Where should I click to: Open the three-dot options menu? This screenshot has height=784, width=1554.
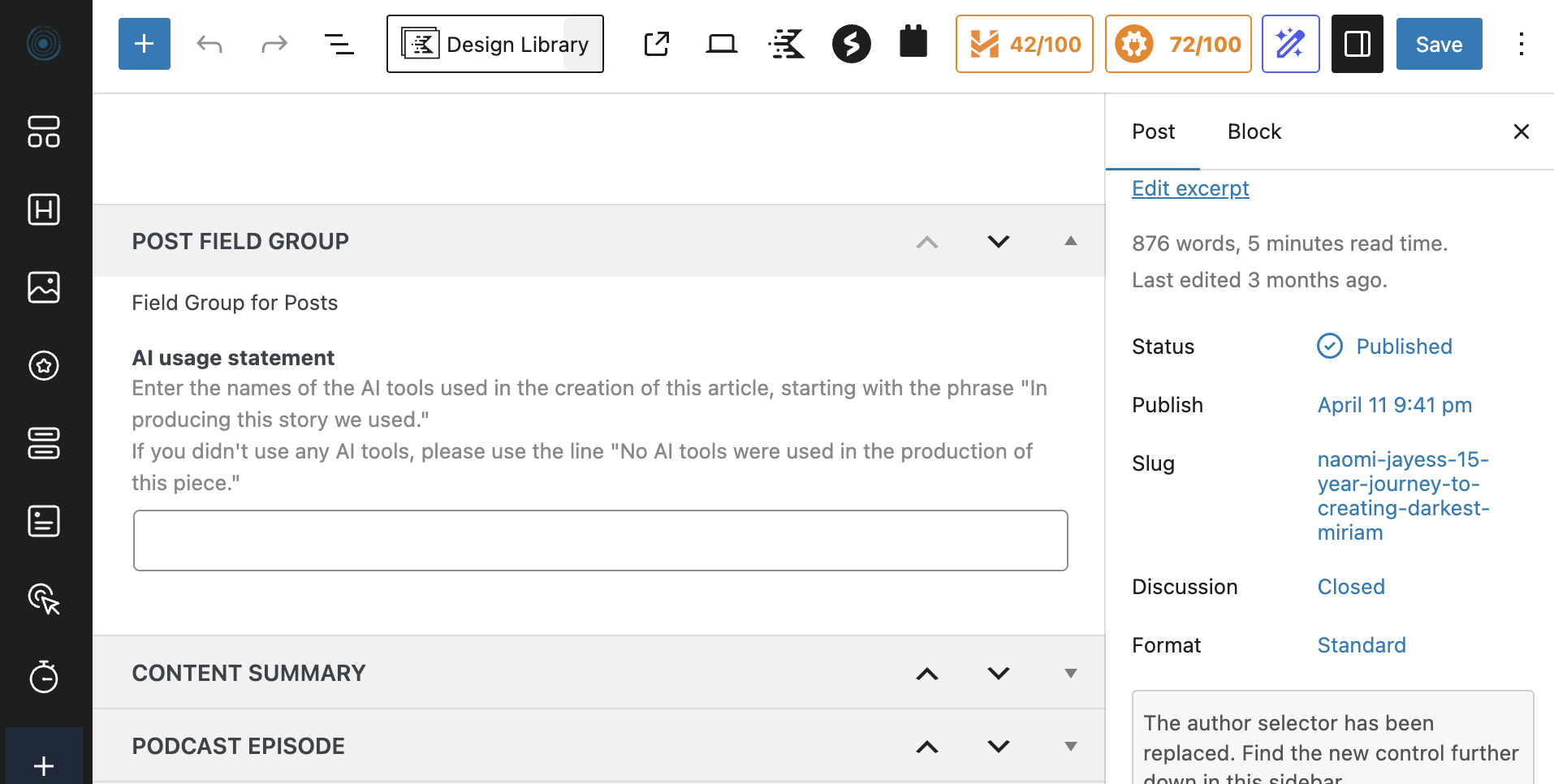tap(1522, 44)
